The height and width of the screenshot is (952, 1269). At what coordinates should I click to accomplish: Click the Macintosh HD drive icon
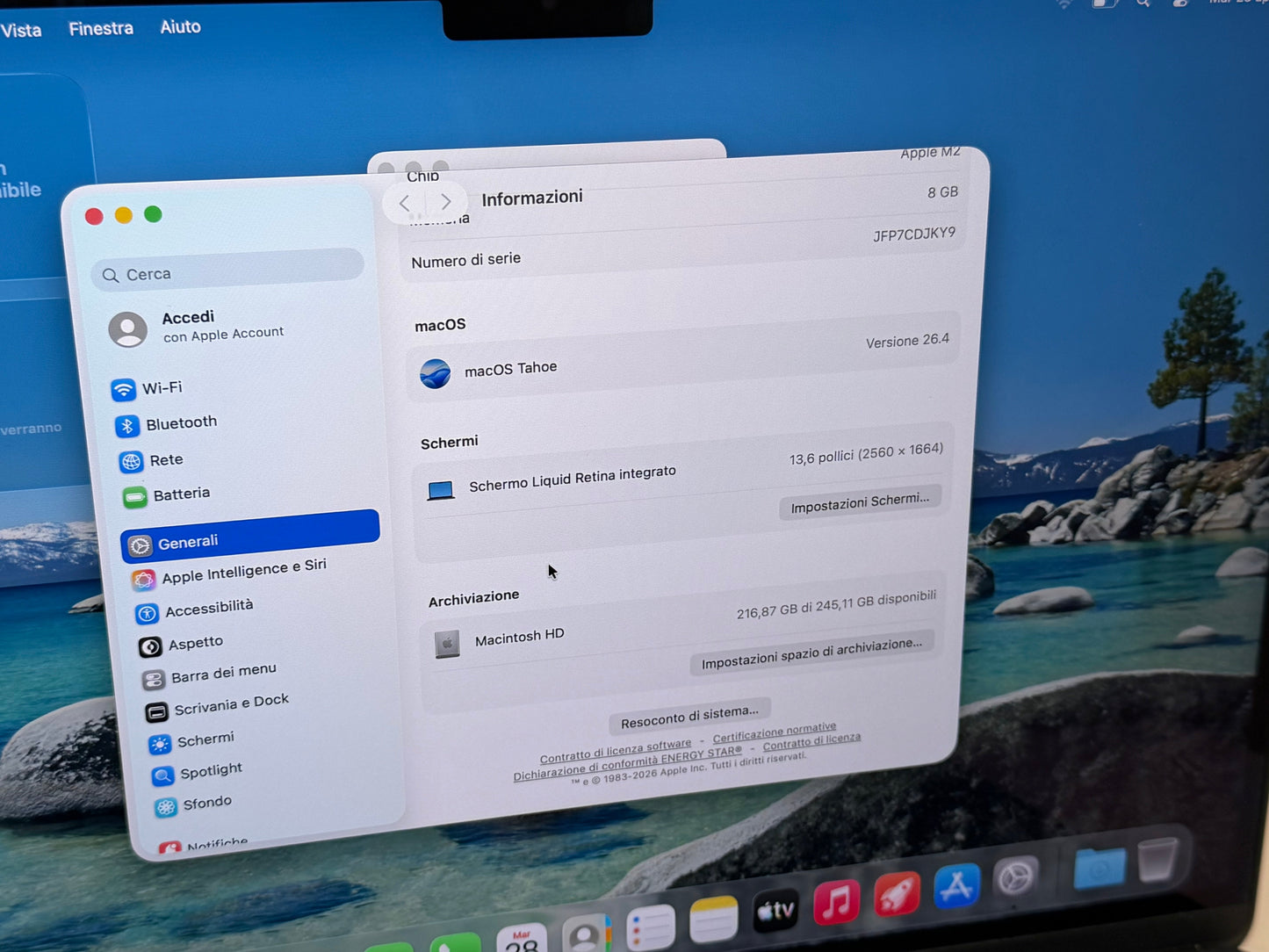tap(447, 644)
